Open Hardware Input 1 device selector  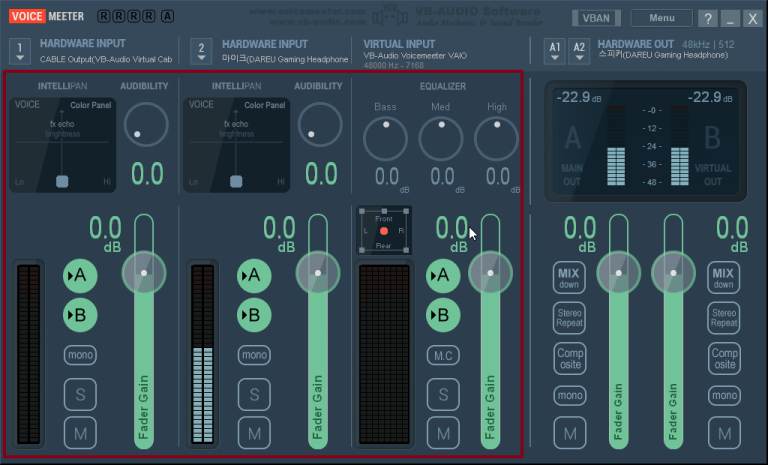[x=20, y=51]
